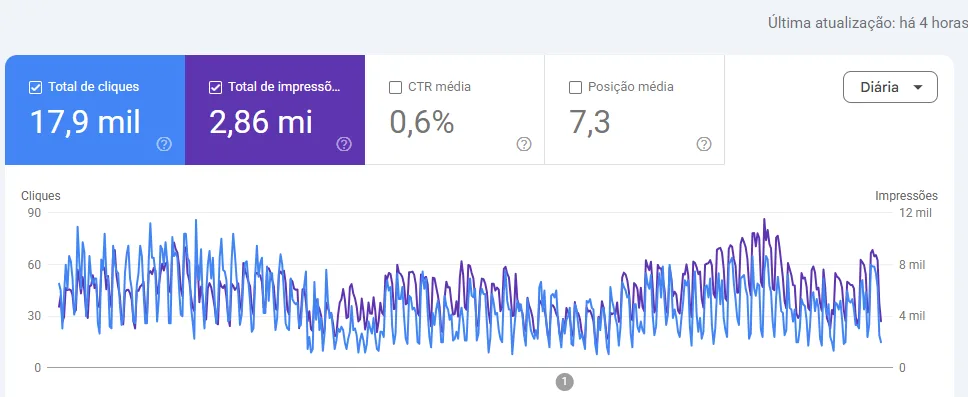The image size is (968, 397).
Task: Click the 4 mil axis value
Action: pos(912,316)
